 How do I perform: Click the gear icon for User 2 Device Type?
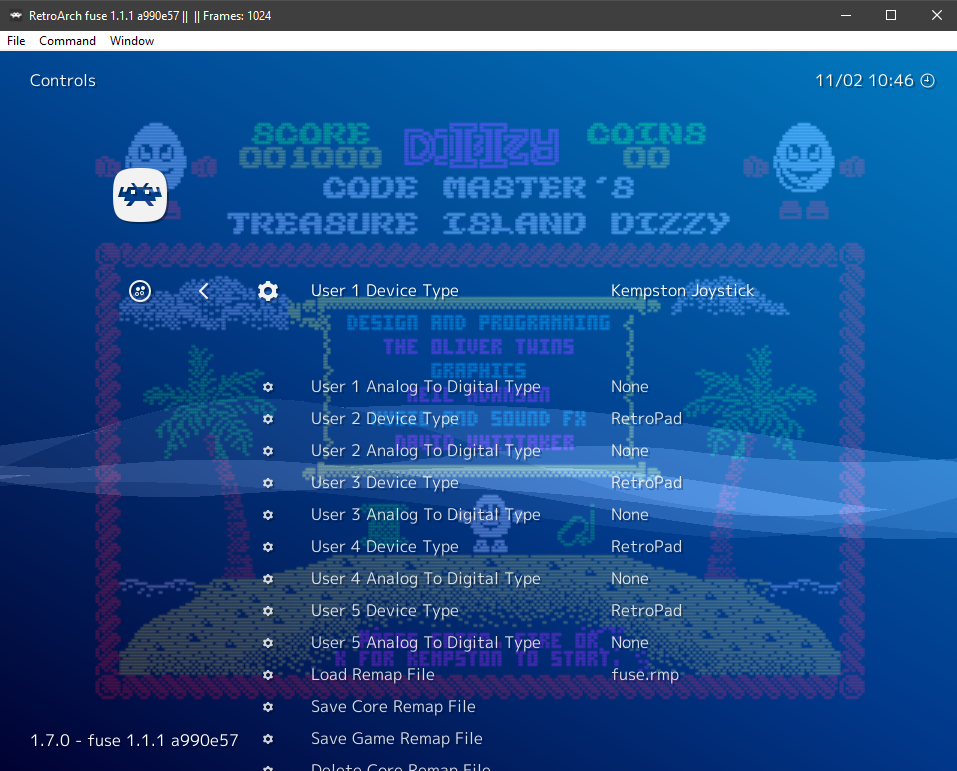click(268, 419)
